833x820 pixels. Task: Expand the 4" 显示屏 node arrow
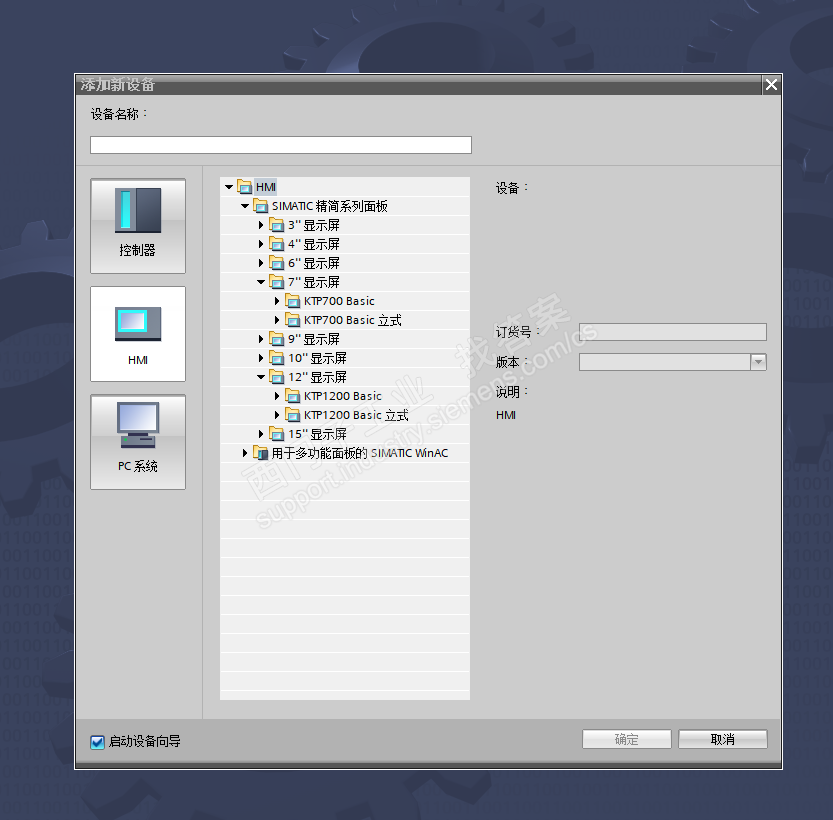(x=261, y=244)
